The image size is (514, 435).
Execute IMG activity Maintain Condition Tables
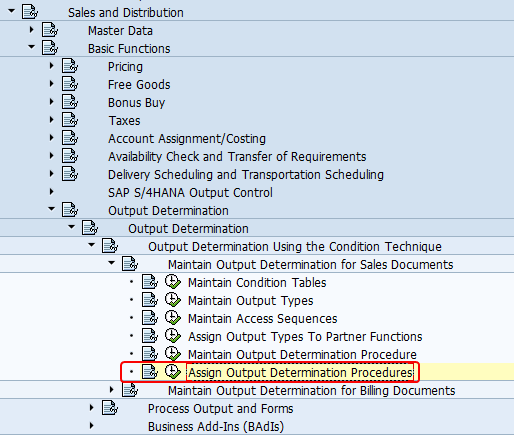[173, 282]
